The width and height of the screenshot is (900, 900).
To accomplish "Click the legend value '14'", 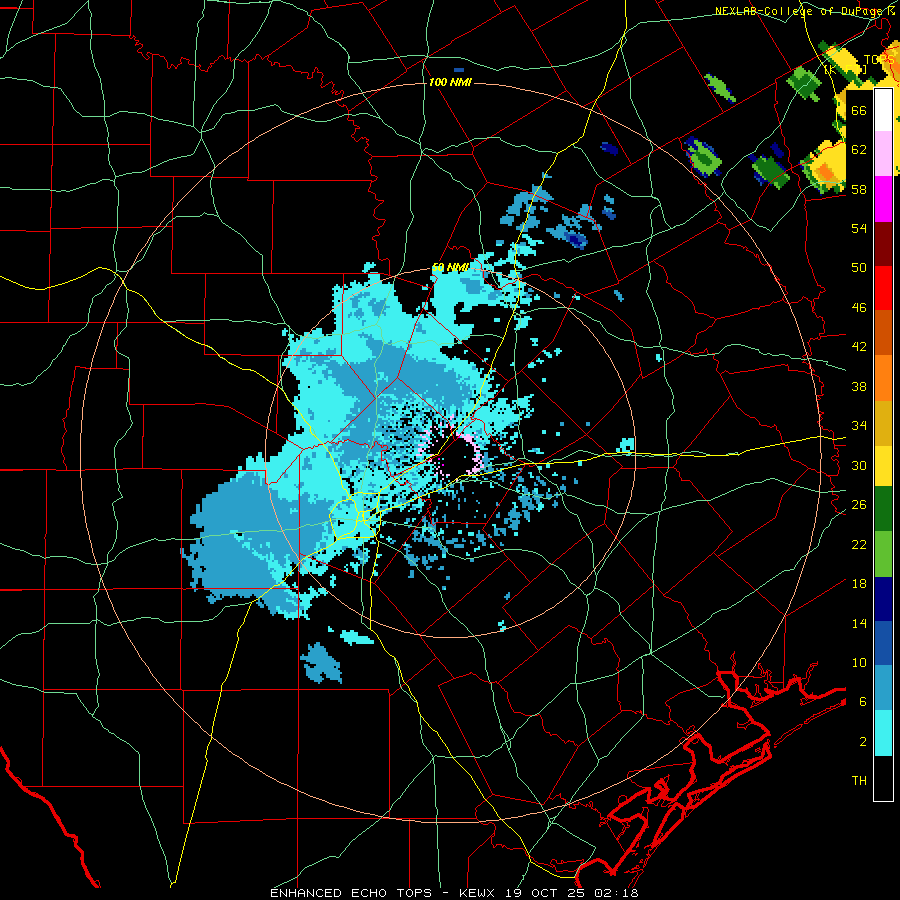I will click(x=859, y=623).
